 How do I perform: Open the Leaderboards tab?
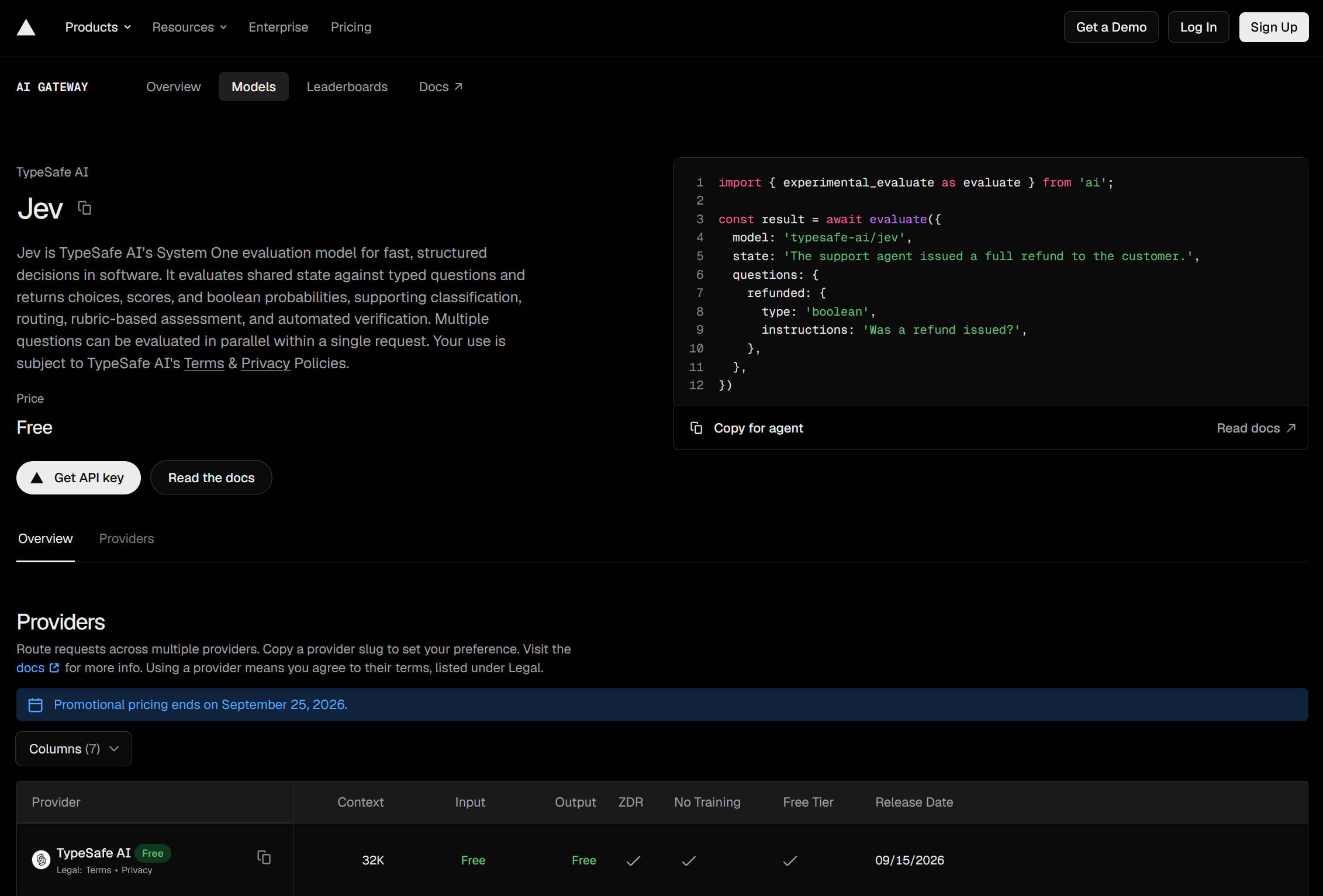(x=347, y=87)
